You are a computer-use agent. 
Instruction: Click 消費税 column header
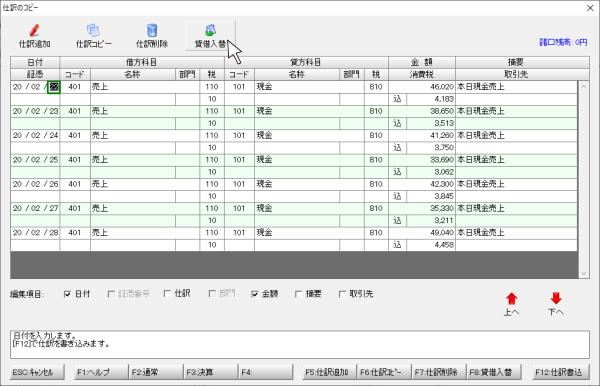[422, 74]
